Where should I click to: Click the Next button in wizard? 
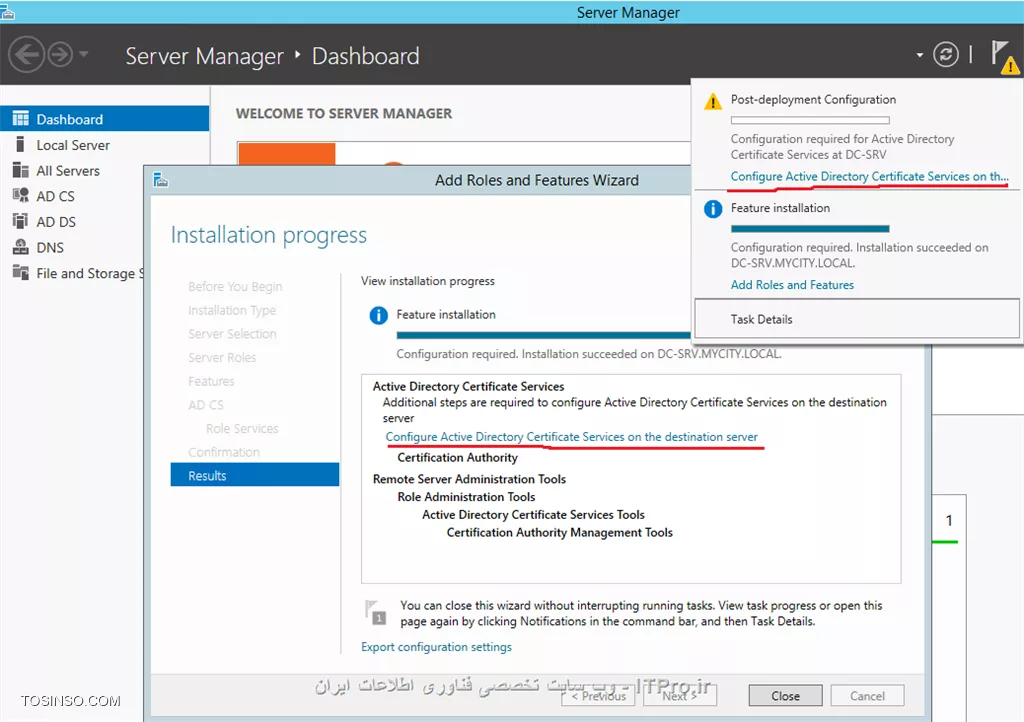tap(680, 696)
